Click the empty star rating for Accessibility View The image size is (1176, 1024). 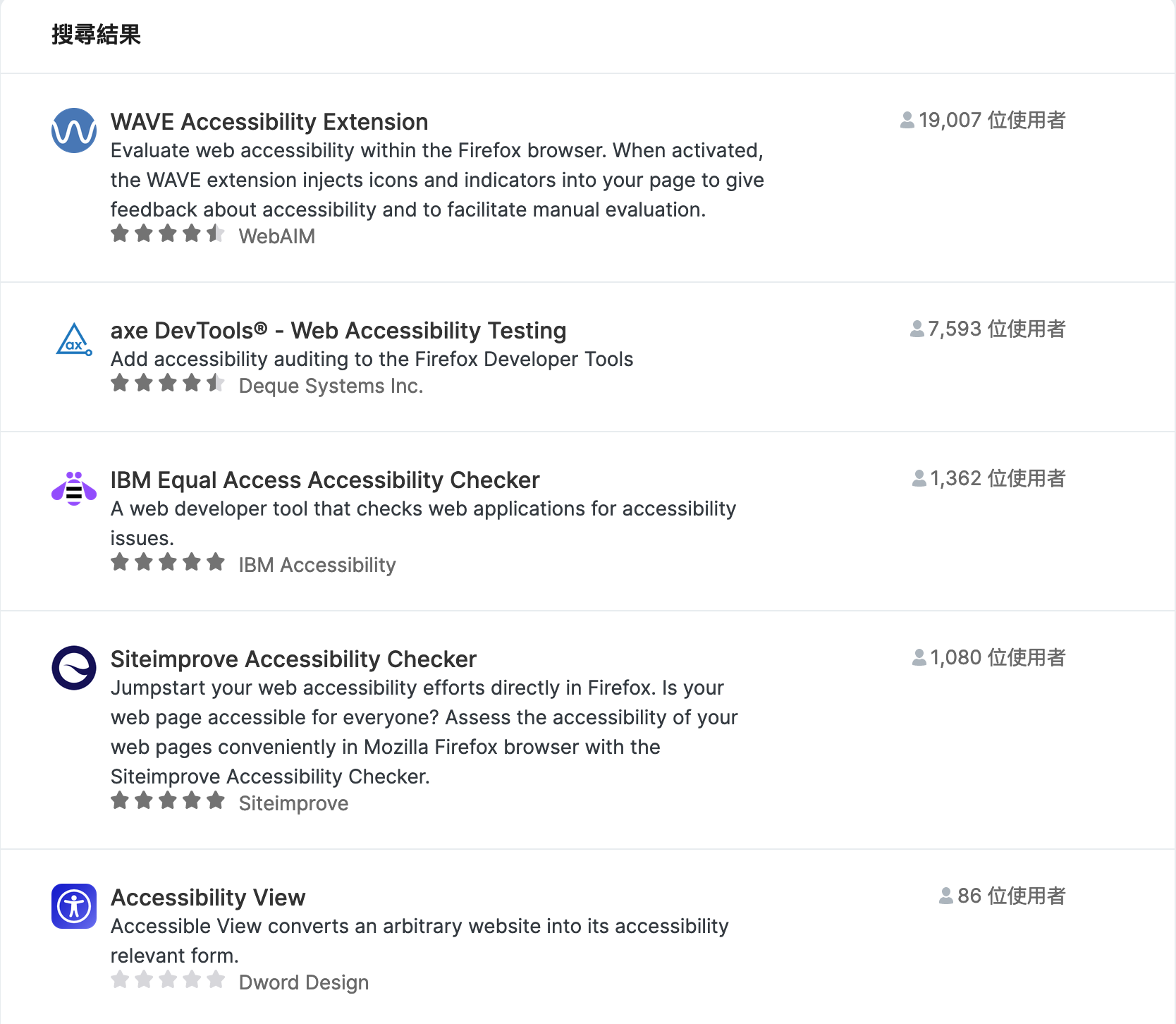(x=168, y=980)
